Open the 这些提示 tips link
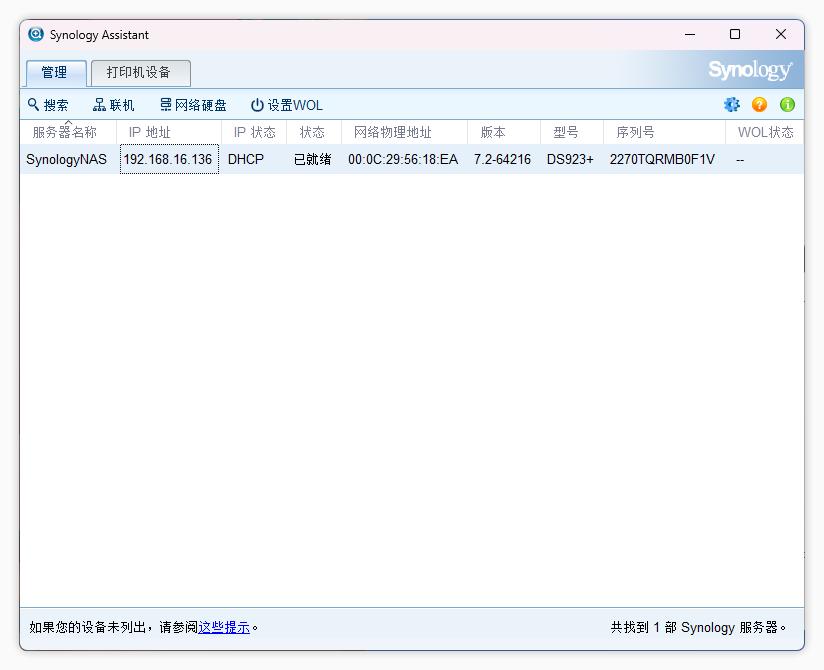Screen dimensions: 824x670 pos(224,627)
